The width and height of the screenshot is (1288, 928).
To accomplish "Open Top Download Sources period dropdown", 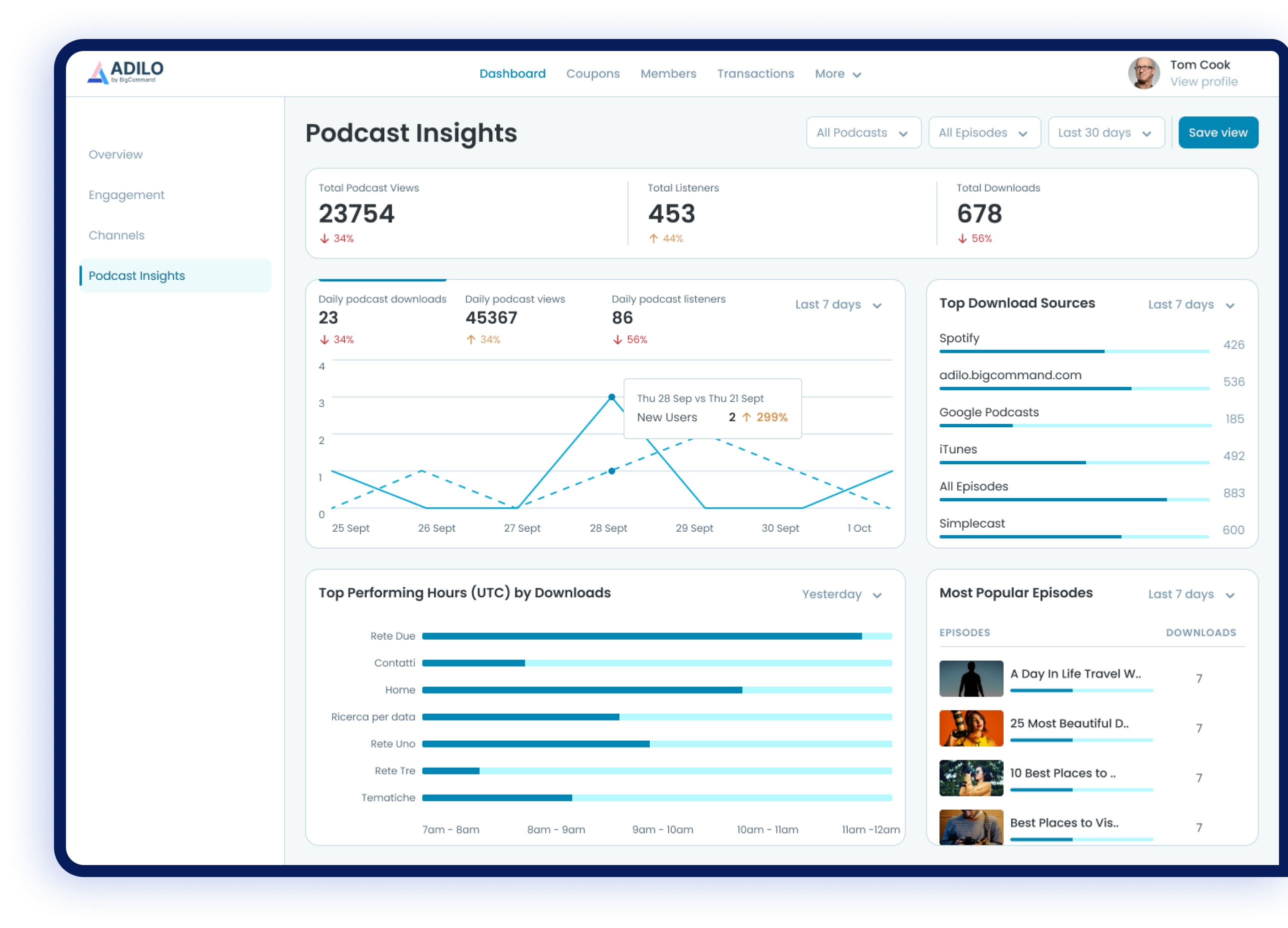I will [x=1191, y=305].
